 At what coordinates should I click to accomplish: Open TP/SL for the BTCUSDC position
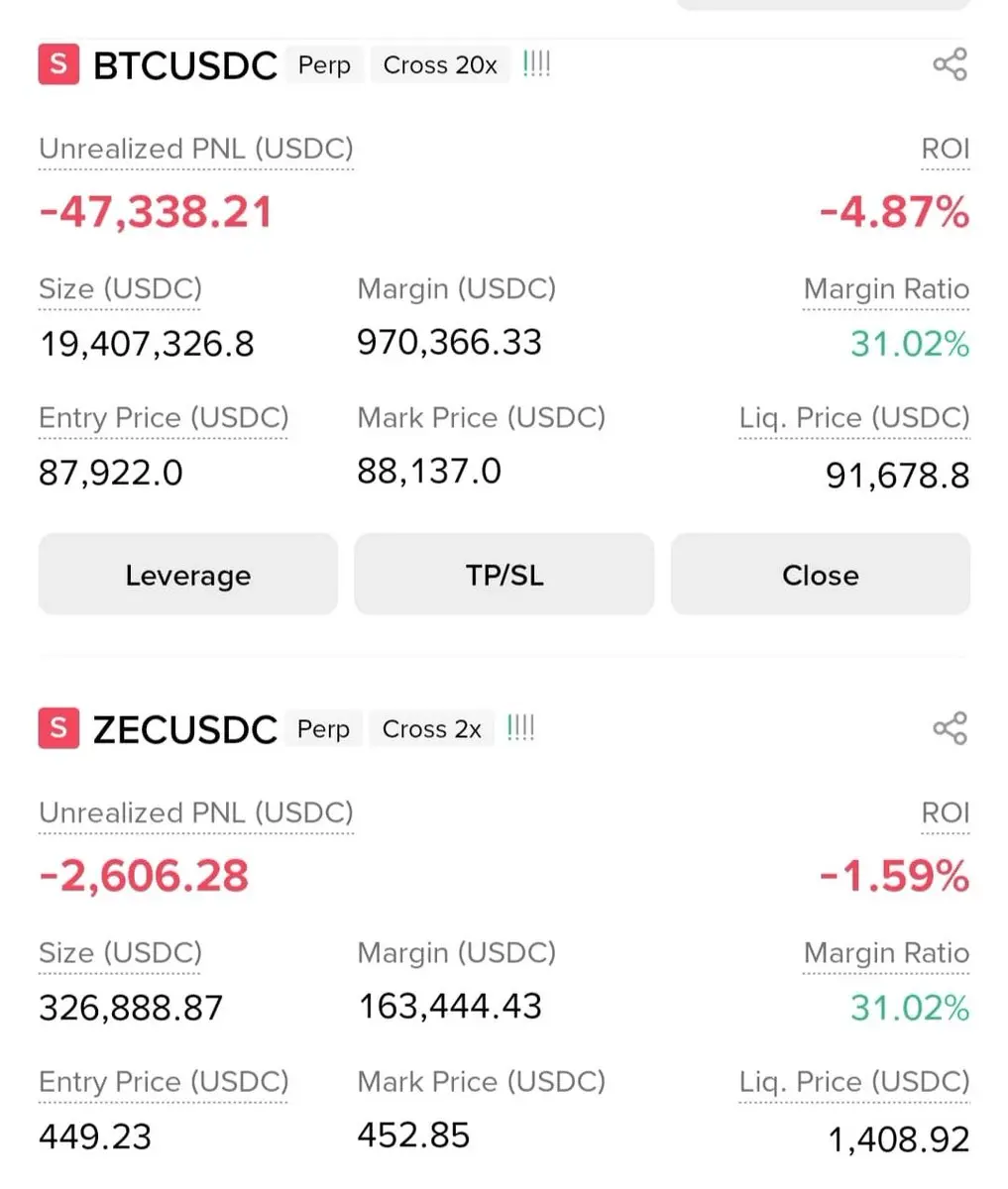point(504,575)
